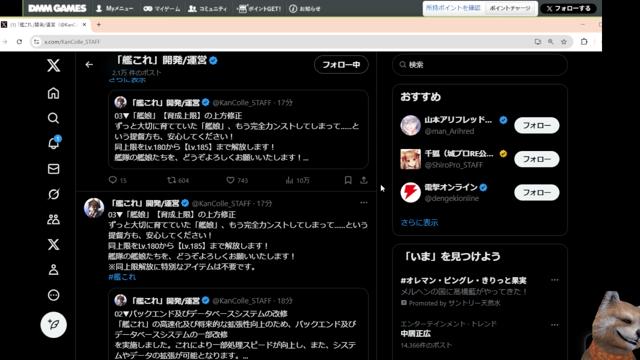Click the 検索 search field
Viewport: 640px width, 360px height.
(x=480, y=64)
